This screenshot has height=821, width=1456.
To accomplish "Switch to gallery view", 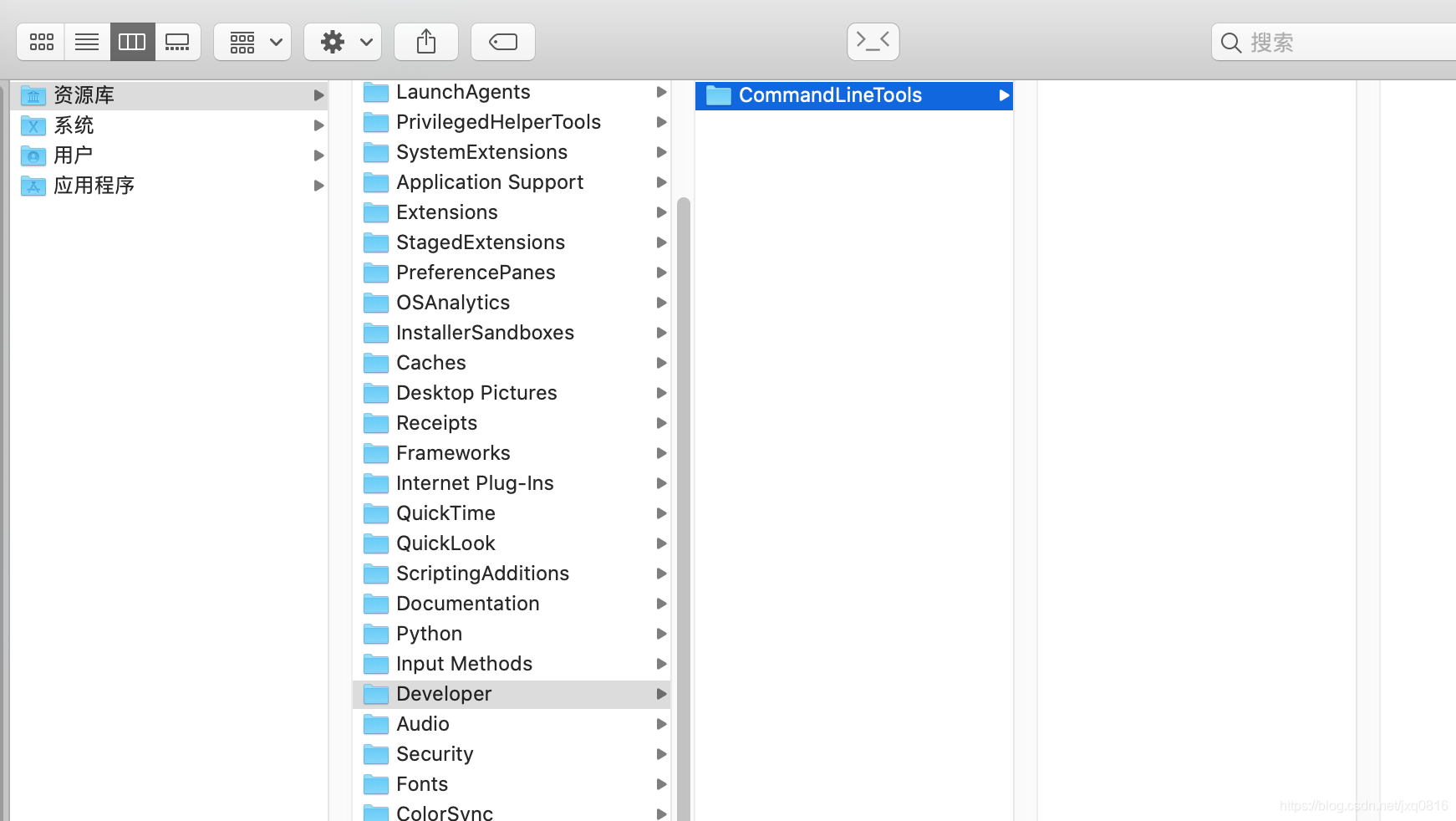I will 178,41.
